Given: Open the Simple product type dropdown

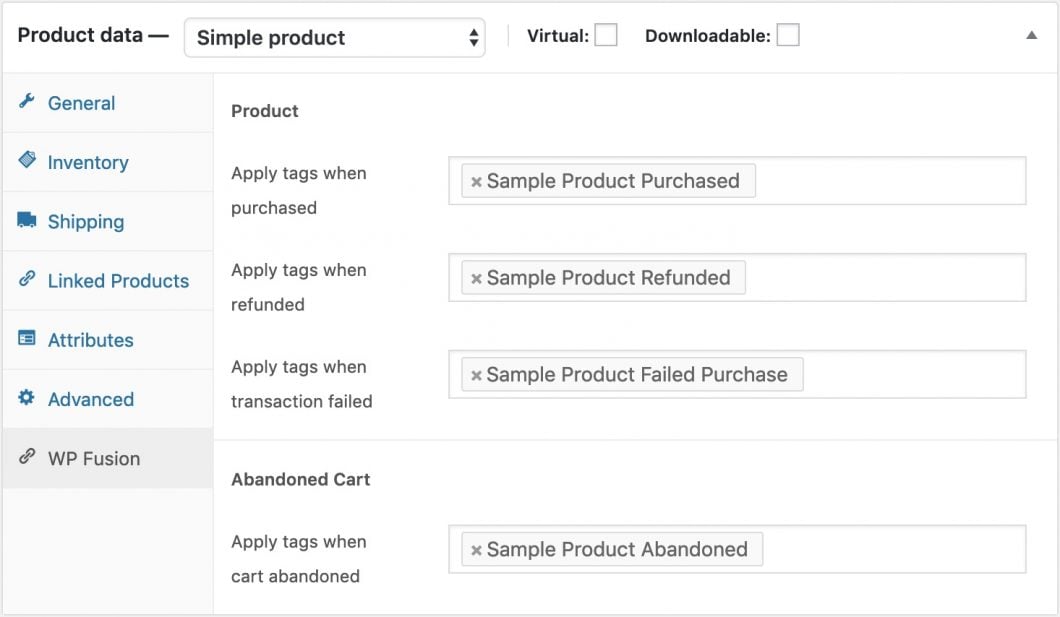Looking at the screenshot, I should coord(334,38).
